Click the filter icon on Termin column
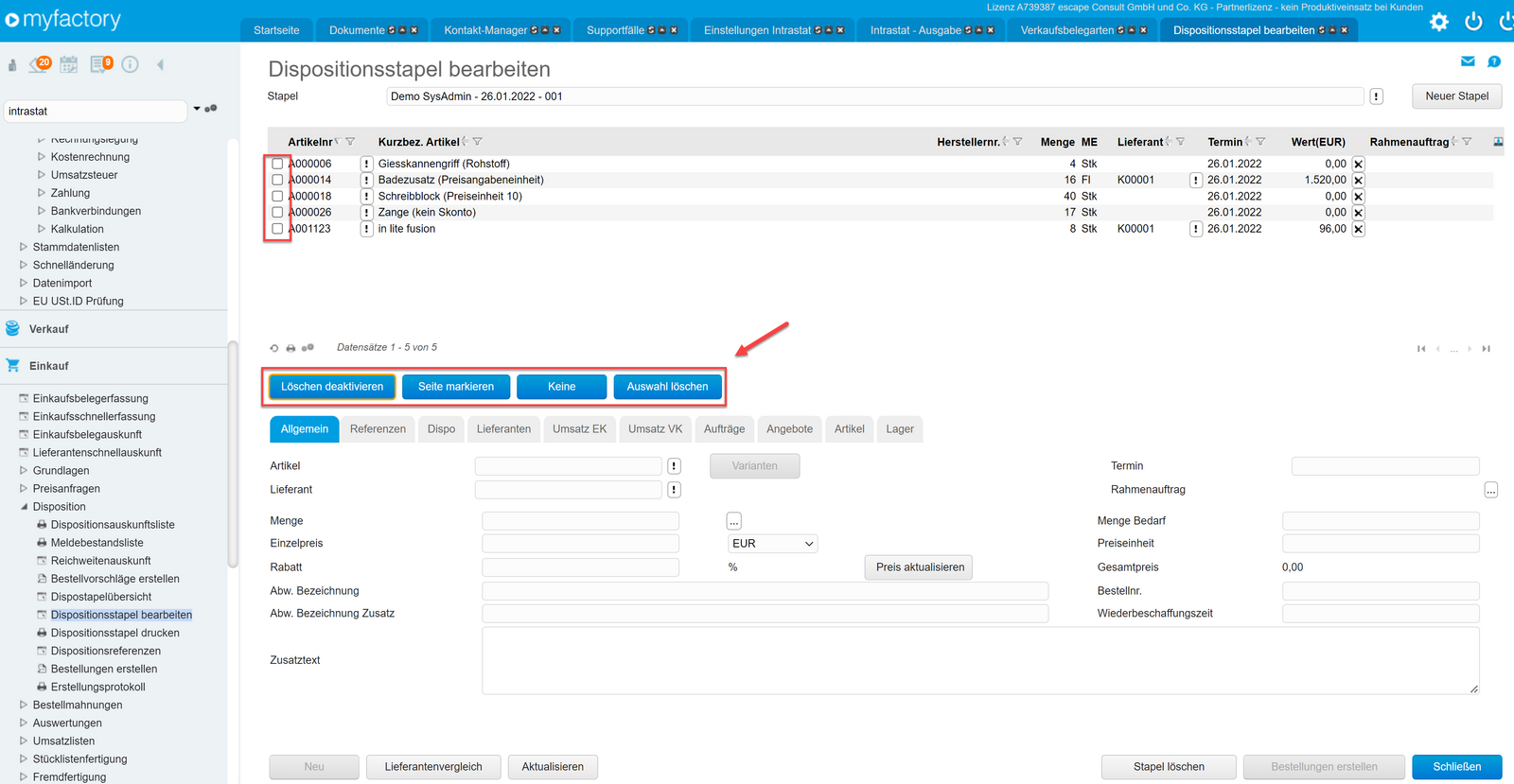Screen dimensions: 1514x784 click(x=1260, y=142)
